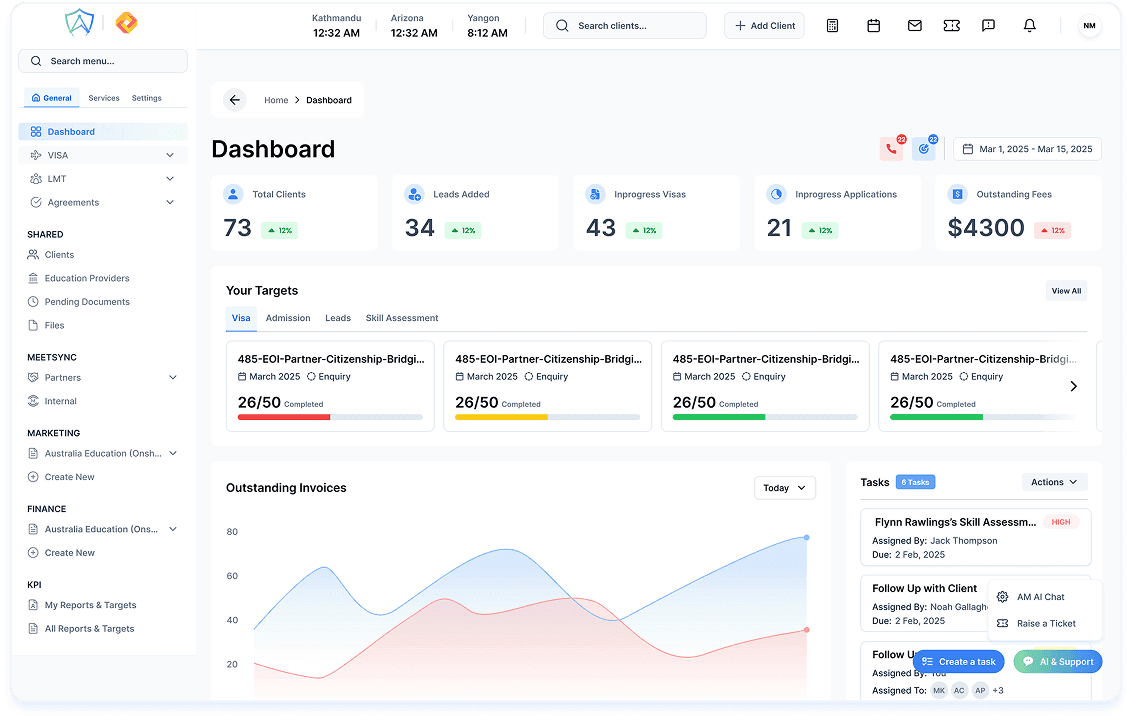Image resolution: width=1132 pixels, height=720 pixels.
Task: Click the 6 Tasks badge
Action: click(x=915, y=482)
